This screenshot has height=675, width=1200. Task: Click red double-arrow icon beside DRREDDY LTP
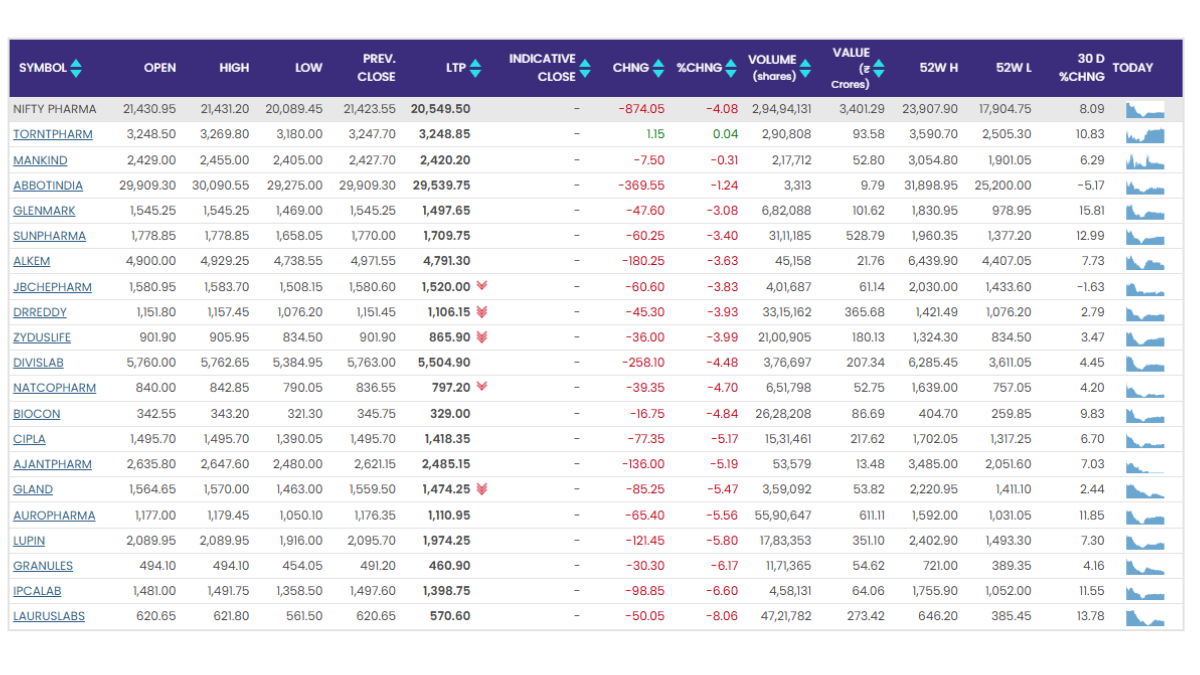(x=483, y=312)
